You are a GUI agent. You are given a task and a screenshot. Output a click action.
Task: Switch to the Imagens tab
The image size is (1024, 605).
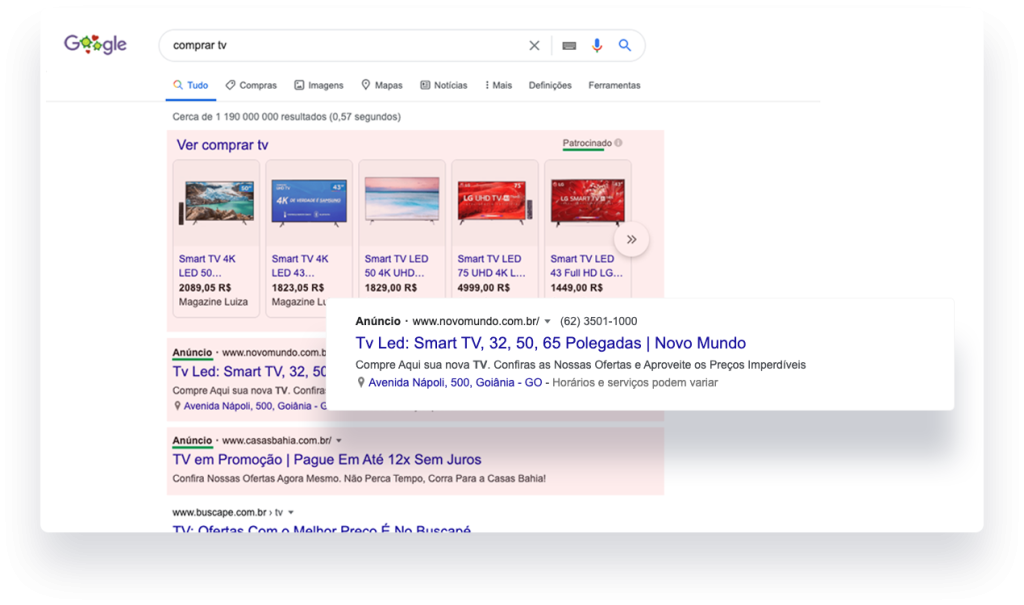(318, 85)
